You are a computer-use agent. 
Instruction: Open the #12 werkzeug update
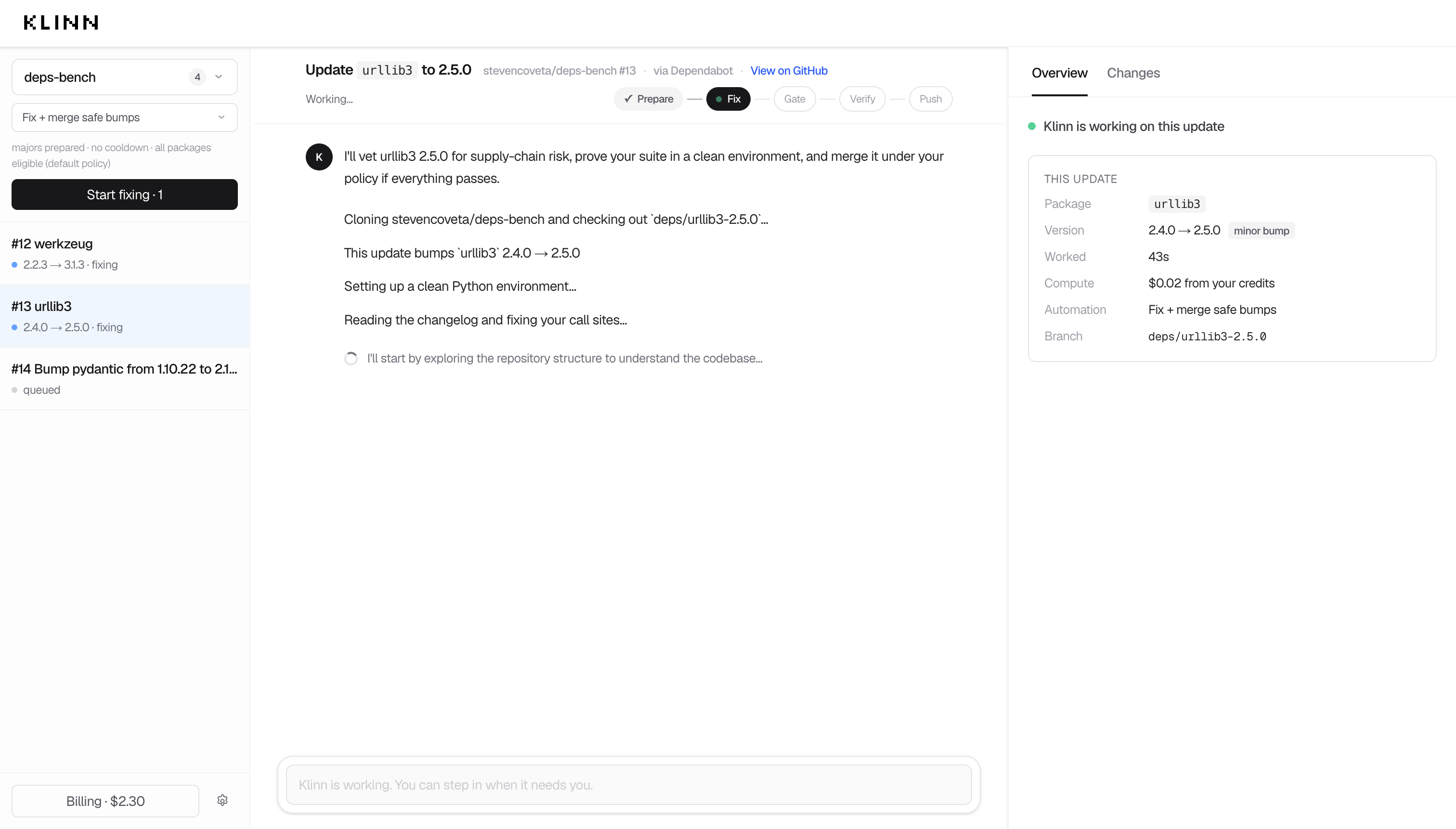pos(125,253)
